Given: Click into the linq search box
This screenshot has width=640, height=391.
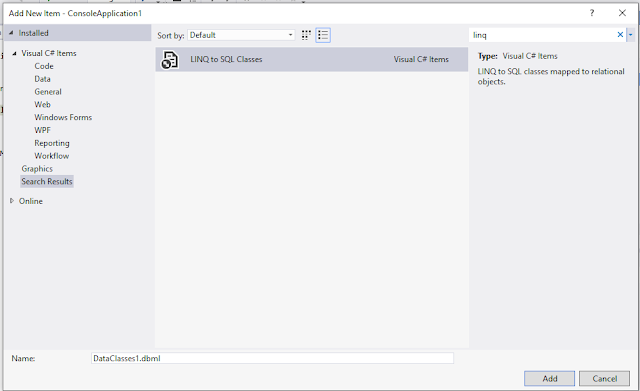Looking at the screenshot, I should 543,35.
